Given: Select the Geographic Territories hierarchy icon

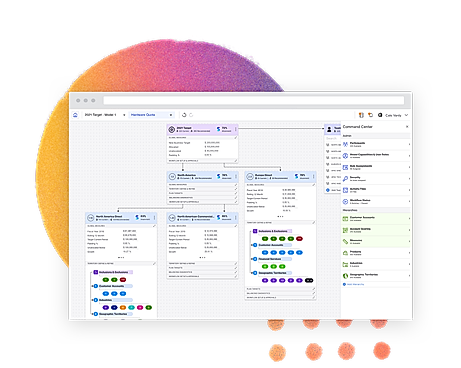Looking at the screenshot, I should [345, 276].
